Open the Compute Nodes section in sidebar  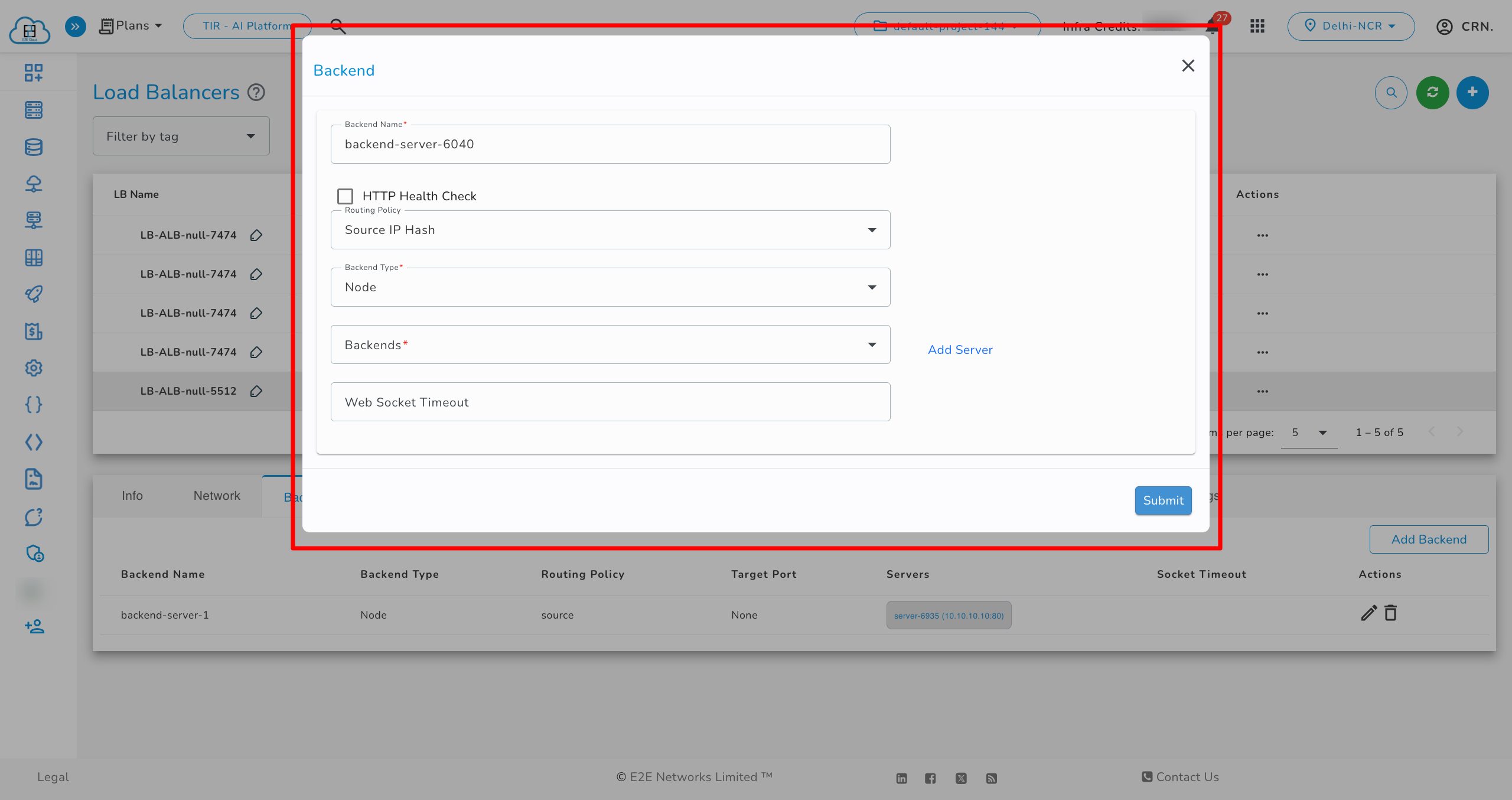[x=34, y=110]
